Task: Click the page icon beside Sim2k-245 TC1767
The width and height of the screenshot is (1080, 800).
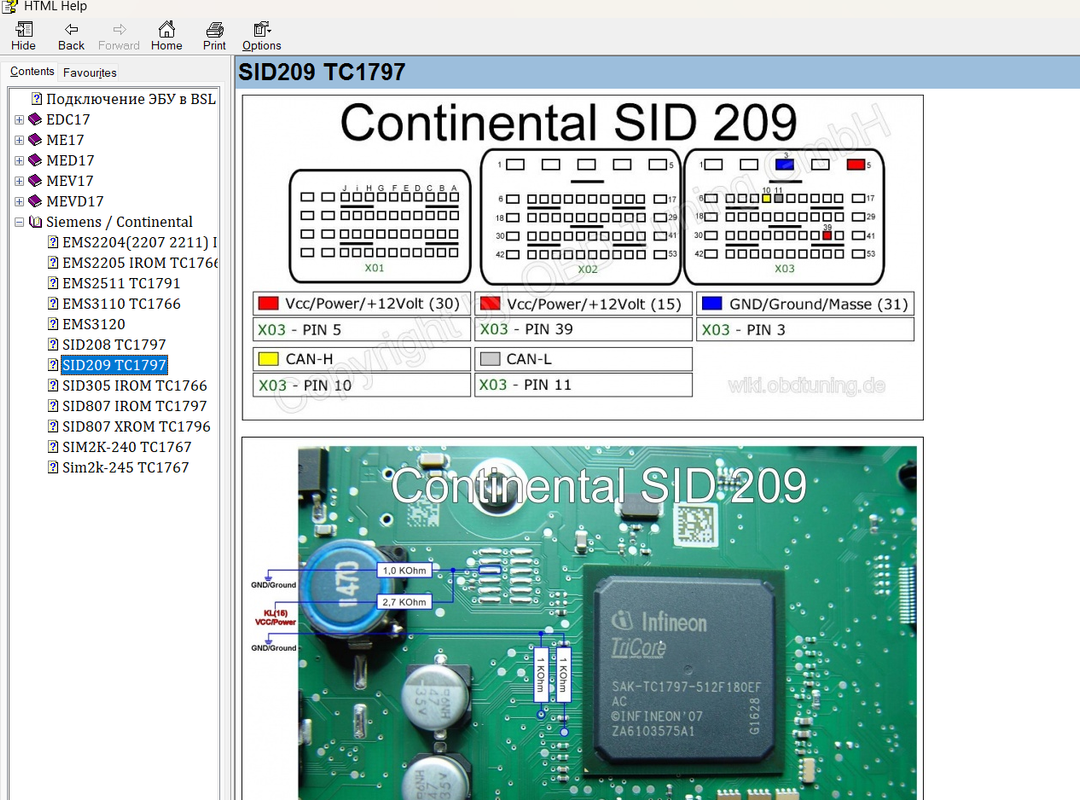Action: pyautogui.click(x=53, y=467)
